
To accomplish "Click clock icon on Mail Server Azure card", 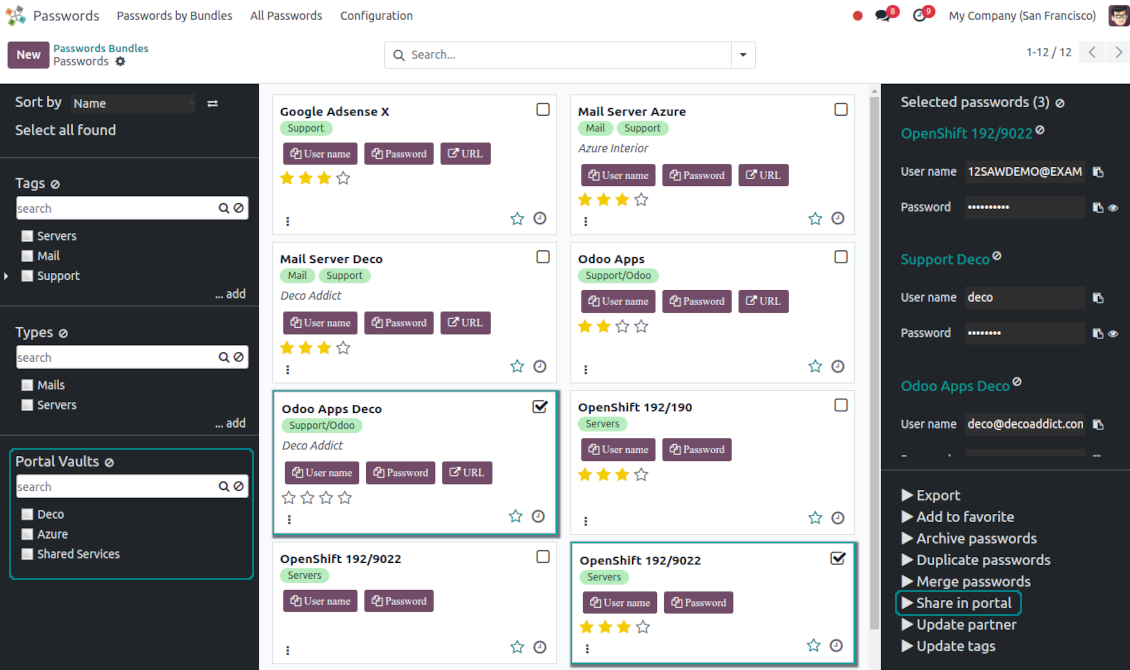I will coord(838,218).
